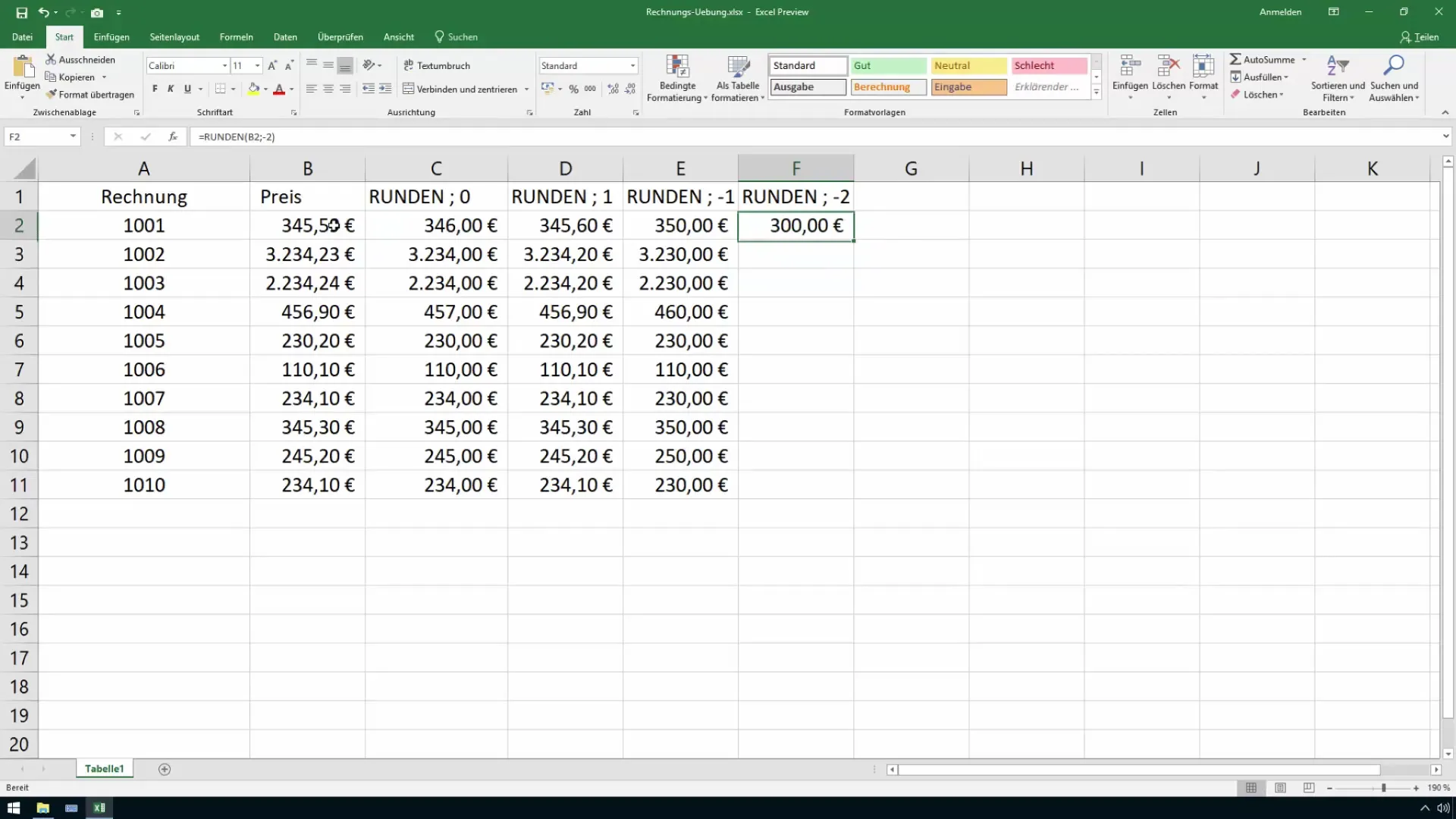Switch to the Einfügen ribbon tab

click(111, 36)
